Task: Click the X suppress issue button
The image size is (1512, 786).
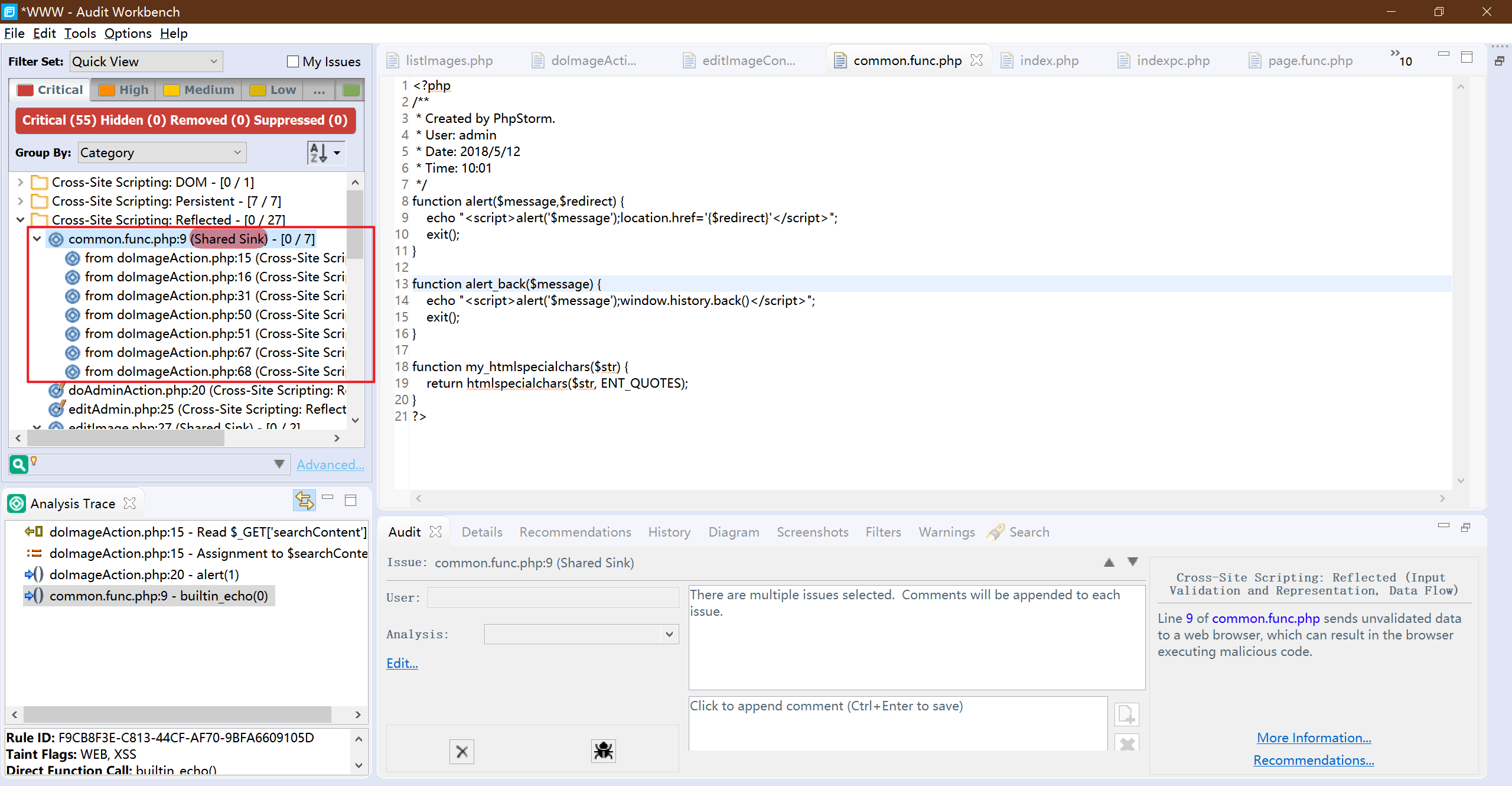Action: pyautogui.click(x=461, y=751)
